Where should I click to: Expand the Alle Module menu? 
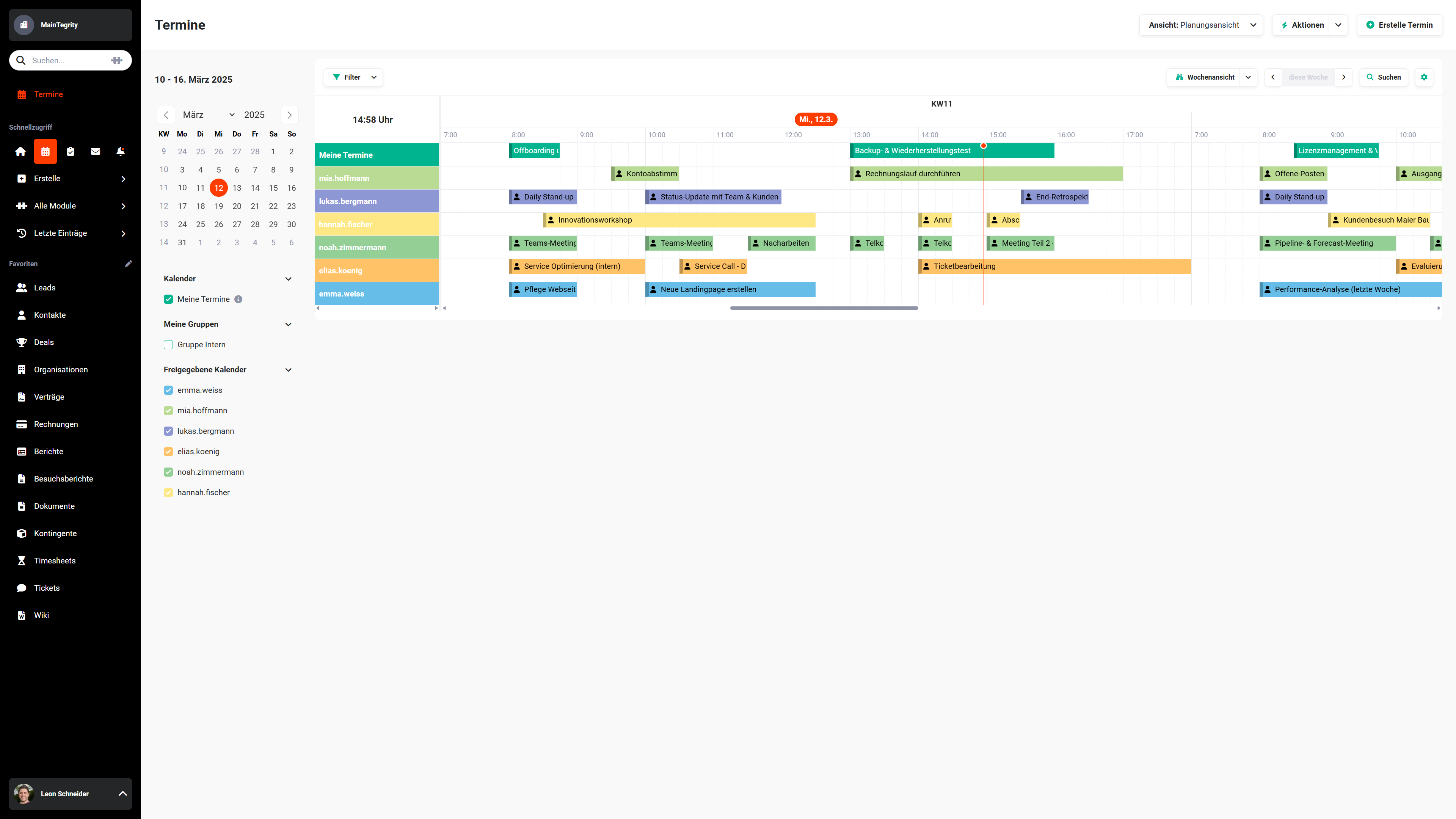[x=71, y=206]
